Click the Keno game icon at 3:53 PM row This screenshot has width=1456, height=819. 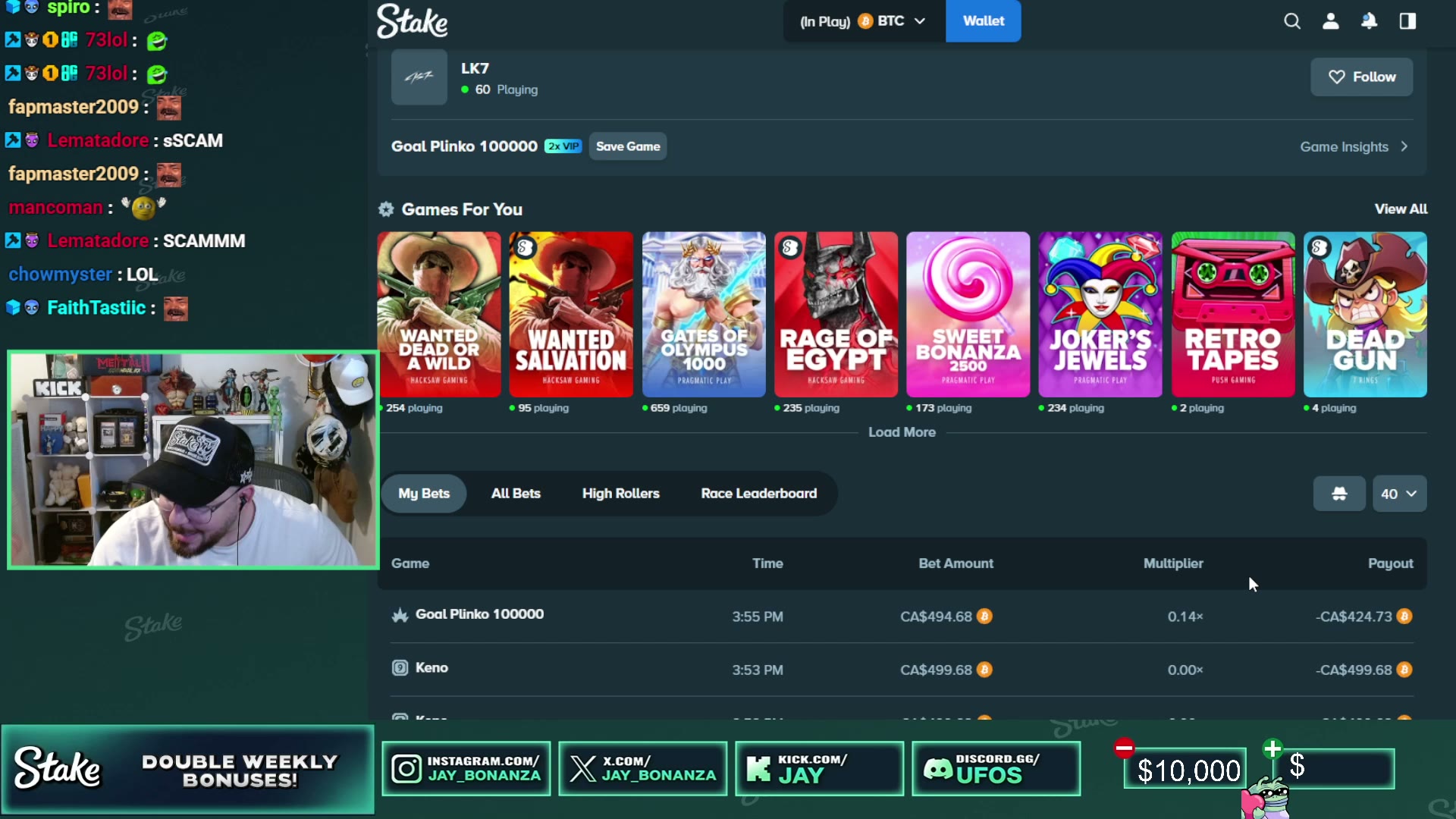click(x=400, y=668)
